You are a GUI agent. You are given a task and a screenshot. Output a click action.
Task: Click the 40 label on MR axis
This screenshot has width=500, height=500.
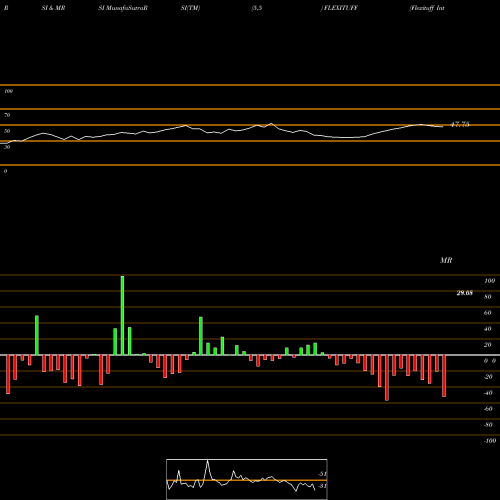point(488,329)
